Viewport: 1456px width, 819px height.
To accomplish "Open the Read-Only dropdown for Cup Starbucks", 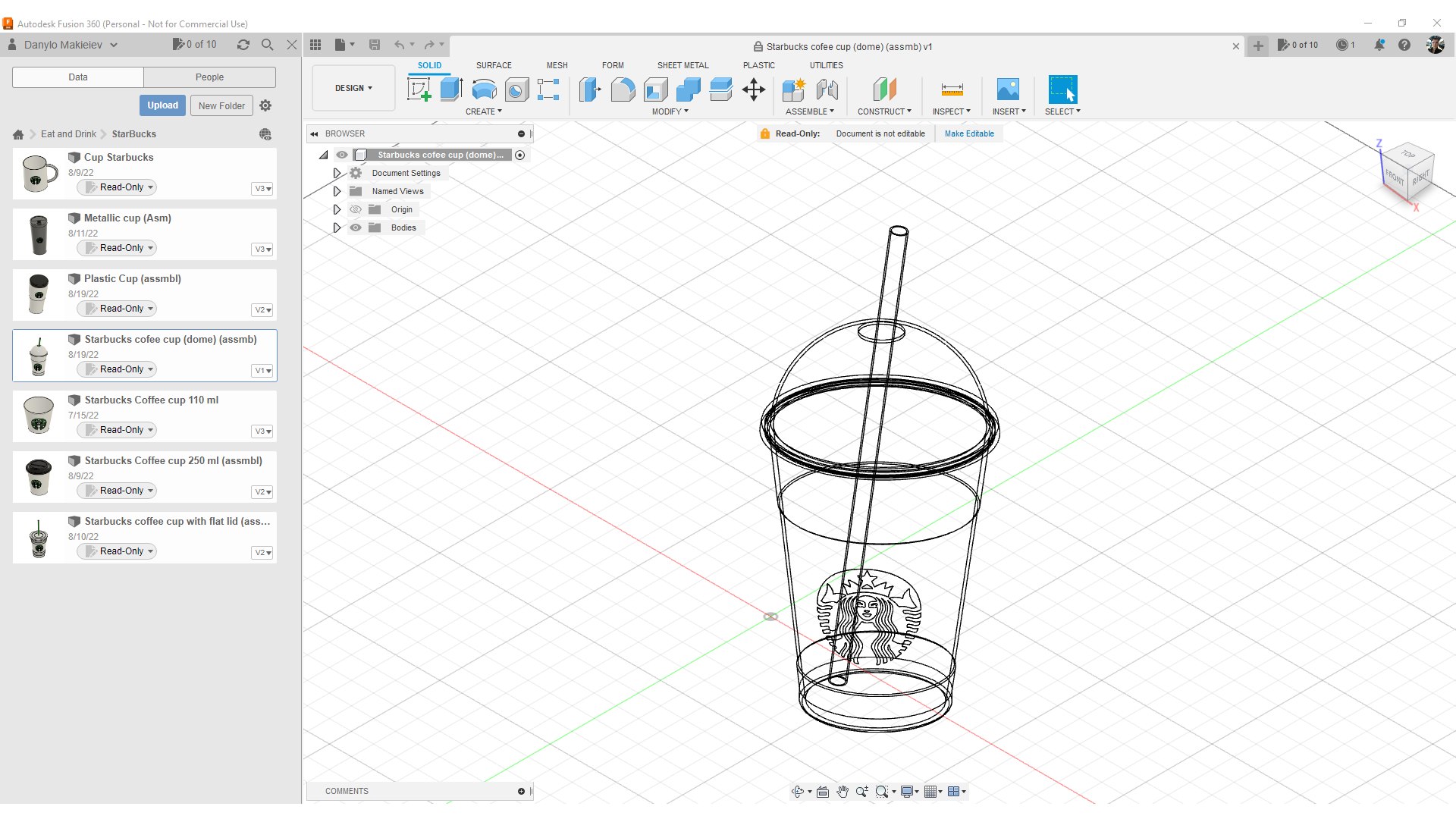I will [x=118, y=187].
